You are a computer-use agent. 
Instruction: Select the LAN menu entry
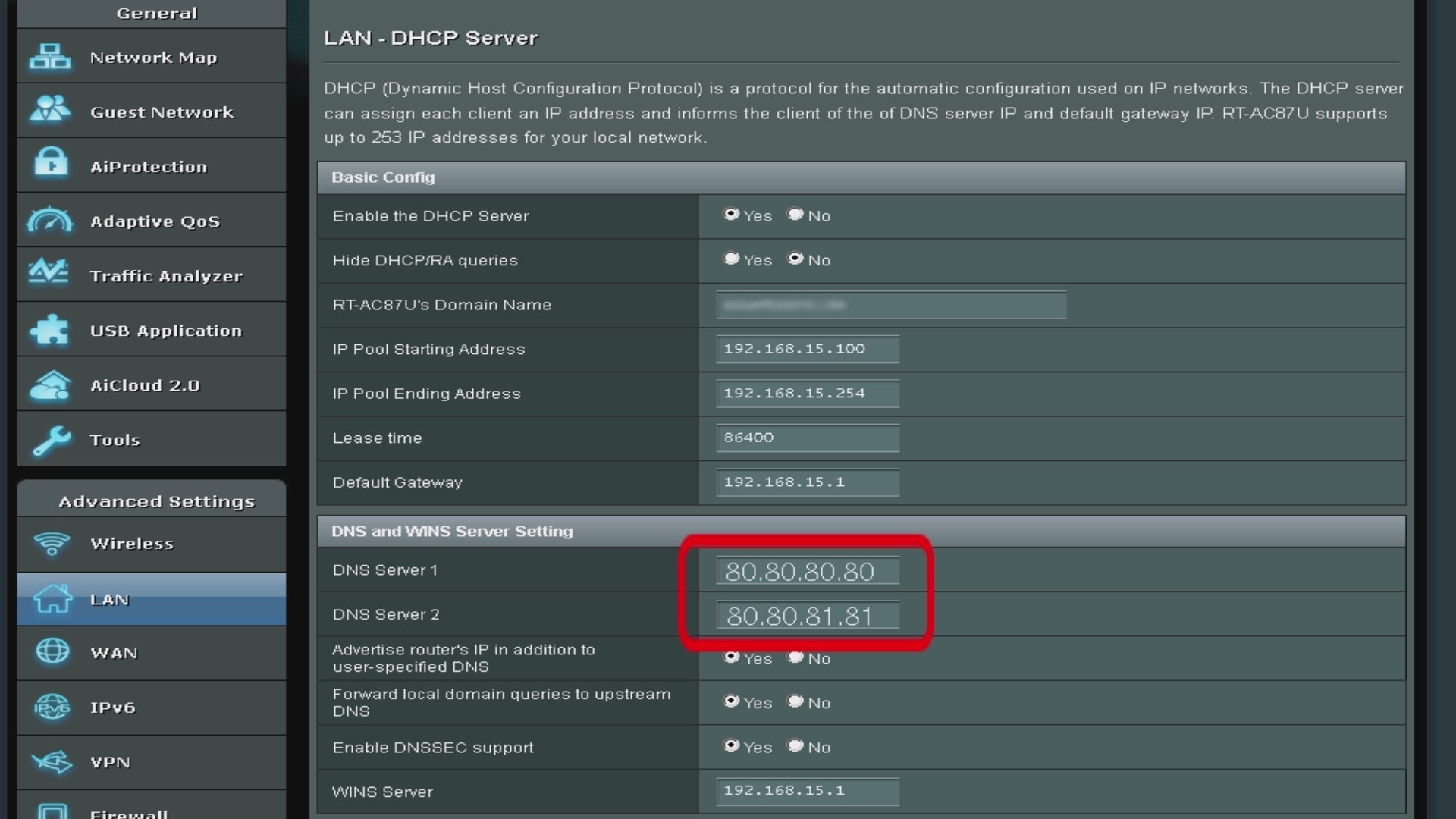pyautogui.click(x=152, y=599)
